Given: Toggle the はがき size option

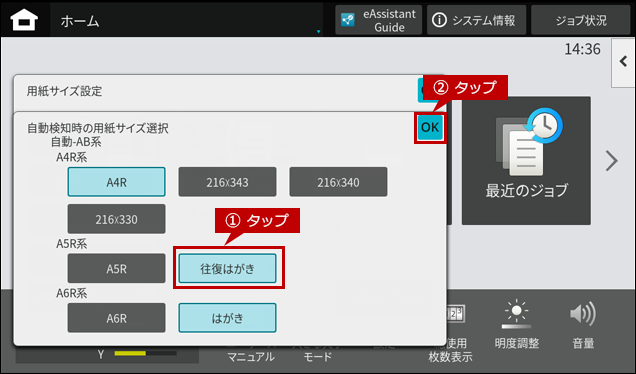Looking at the screenshot, I should coord(227,318).
